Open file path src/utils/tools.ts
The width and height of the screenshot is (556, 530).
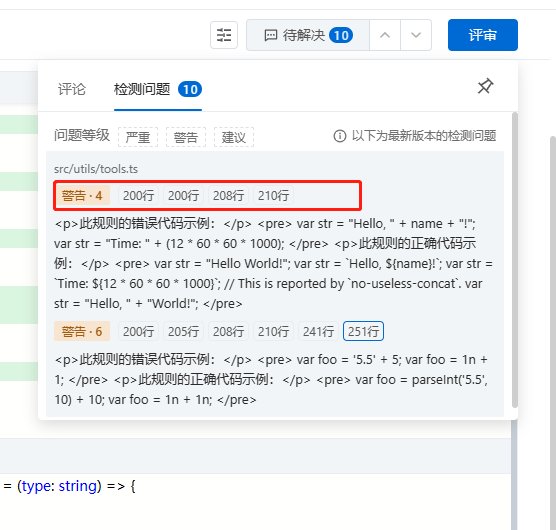pos(96,169)
